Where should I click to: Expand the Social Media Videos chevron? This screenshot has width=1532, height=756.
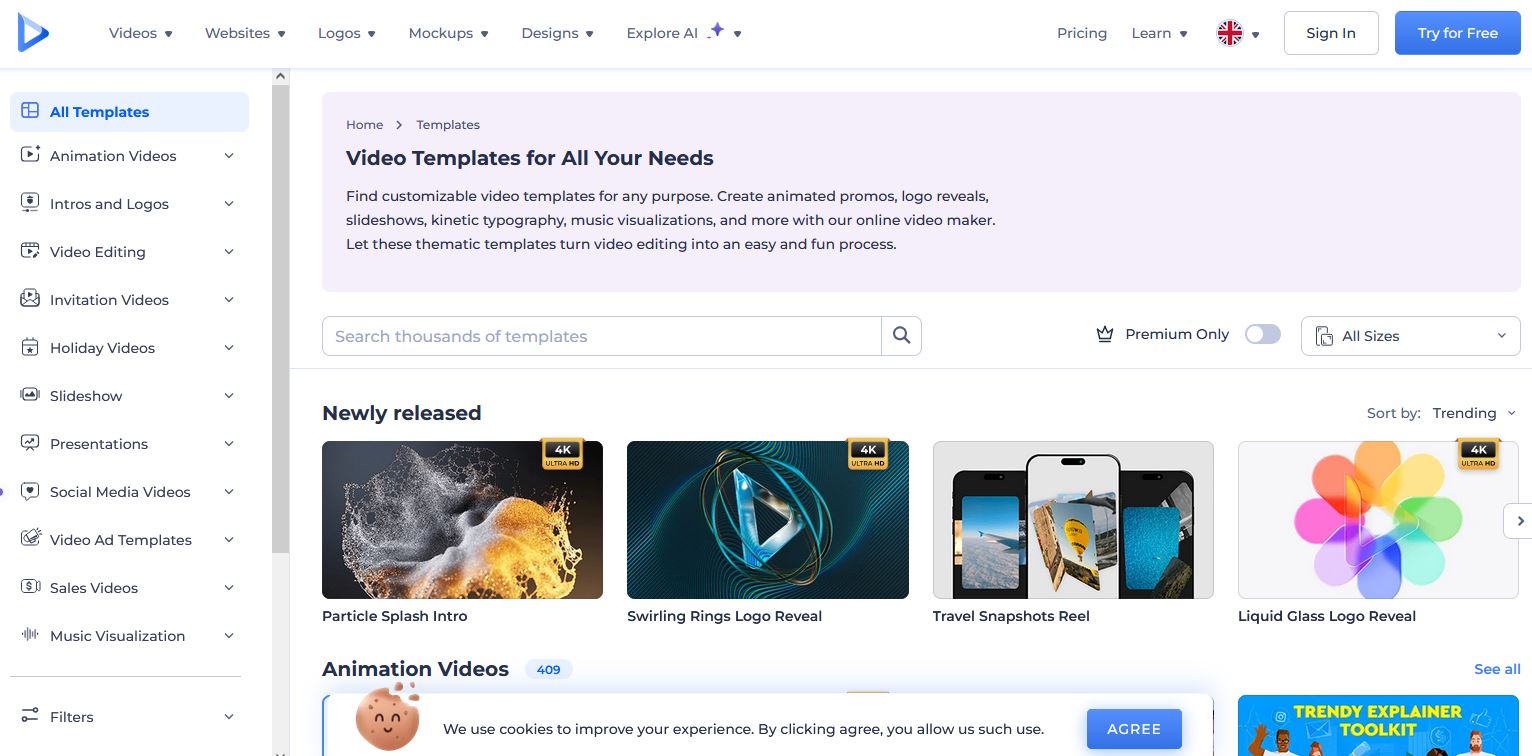tap(229, 492)
